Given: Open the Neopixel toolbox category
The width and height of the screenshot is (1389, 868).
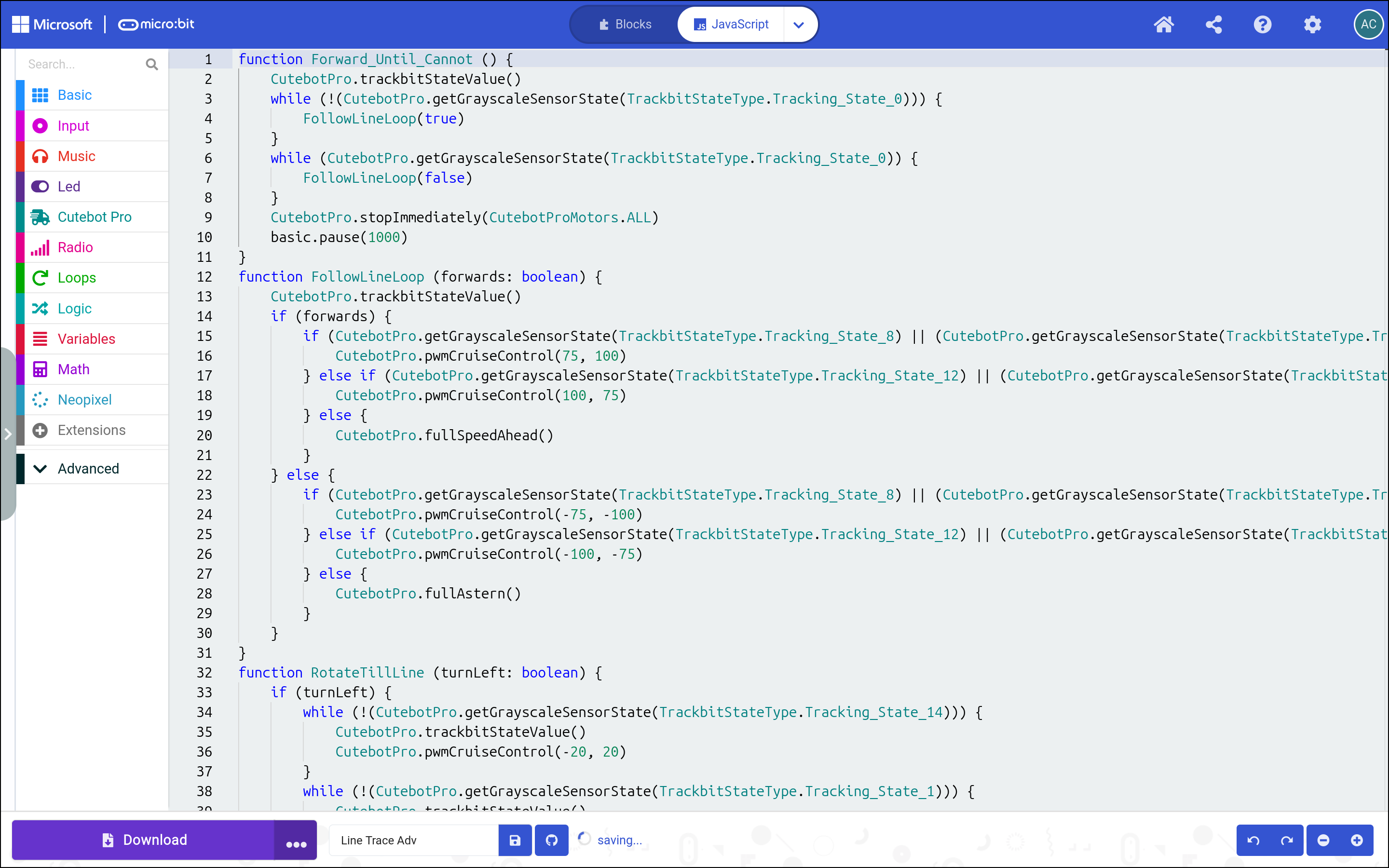Looking at the screenshot, I should pyautogui.click(x=92, y=400).
